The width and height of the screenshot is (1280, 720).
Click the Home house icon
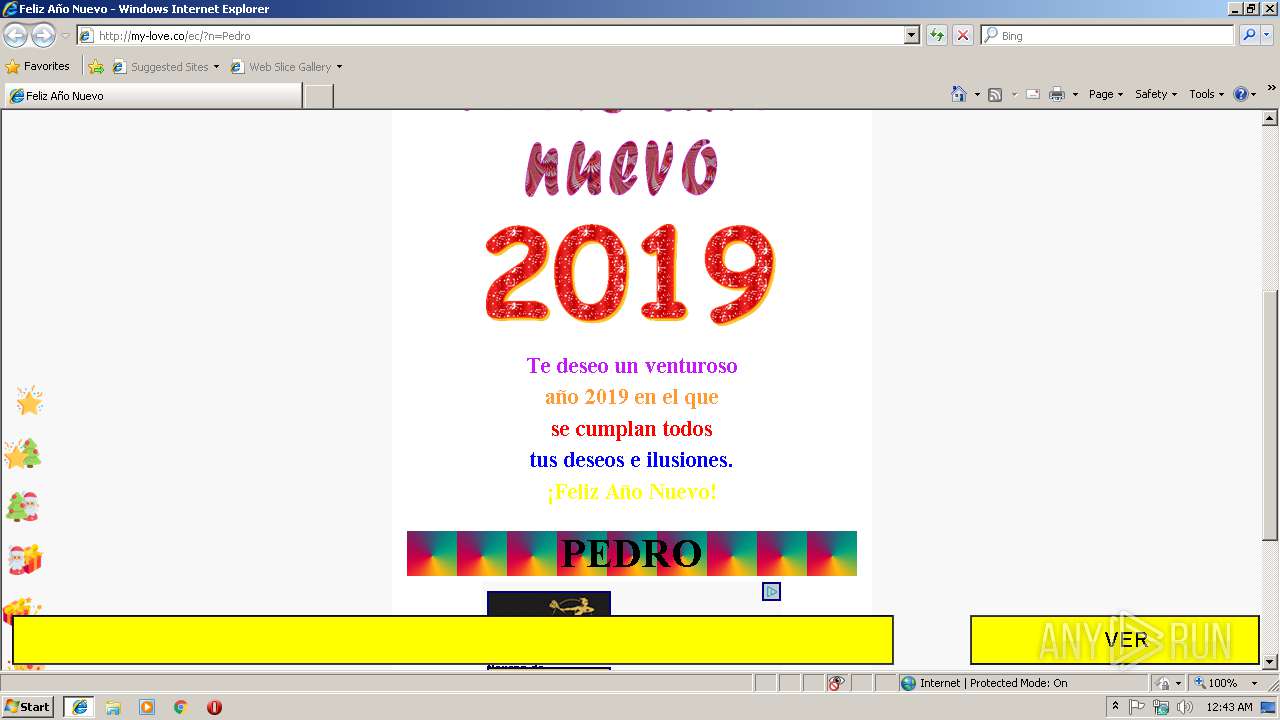(959, 94)
